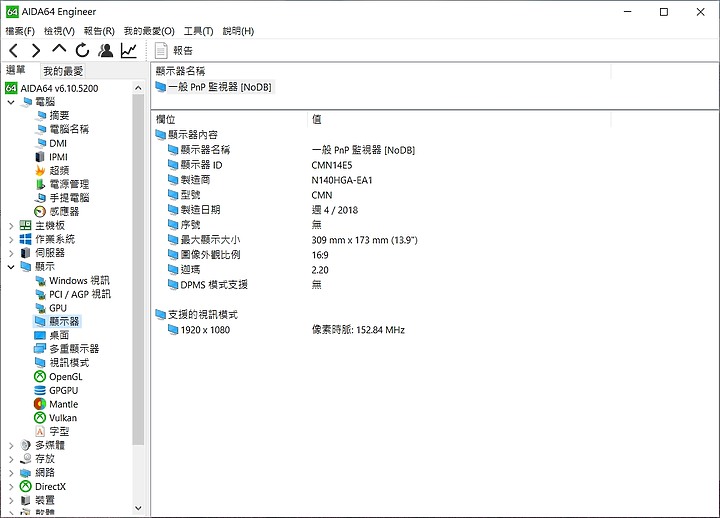Expand the 存放 tree node

[x=11, y=459]
